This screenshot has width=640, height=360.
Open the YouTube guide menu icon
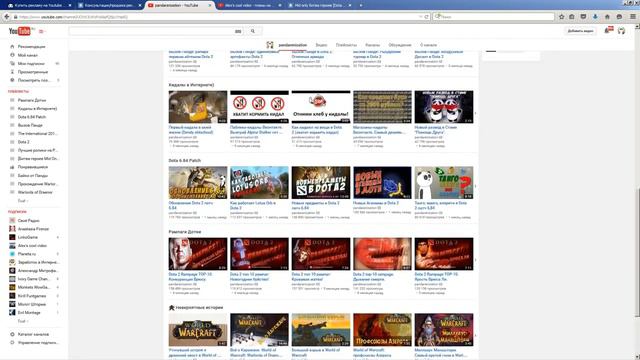(x=41, y=31)
